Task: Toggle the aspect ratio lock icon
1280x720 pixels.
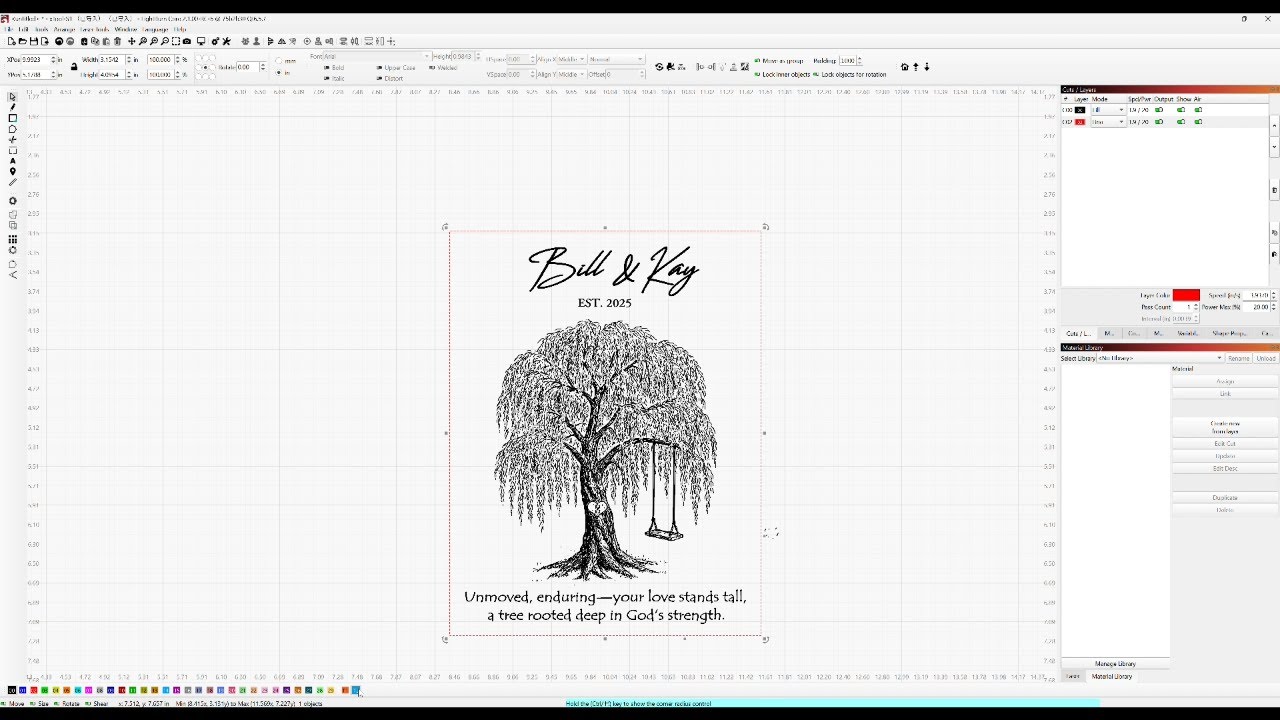Action: point(74,66)
